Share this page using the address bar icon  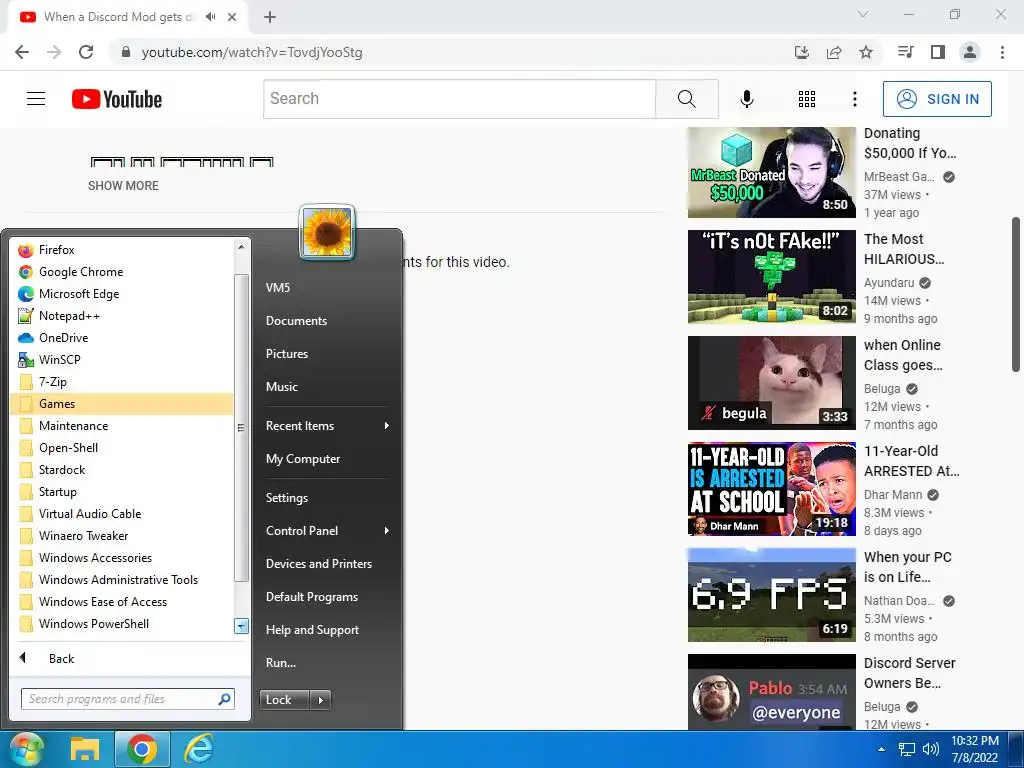tap(834, 52)
